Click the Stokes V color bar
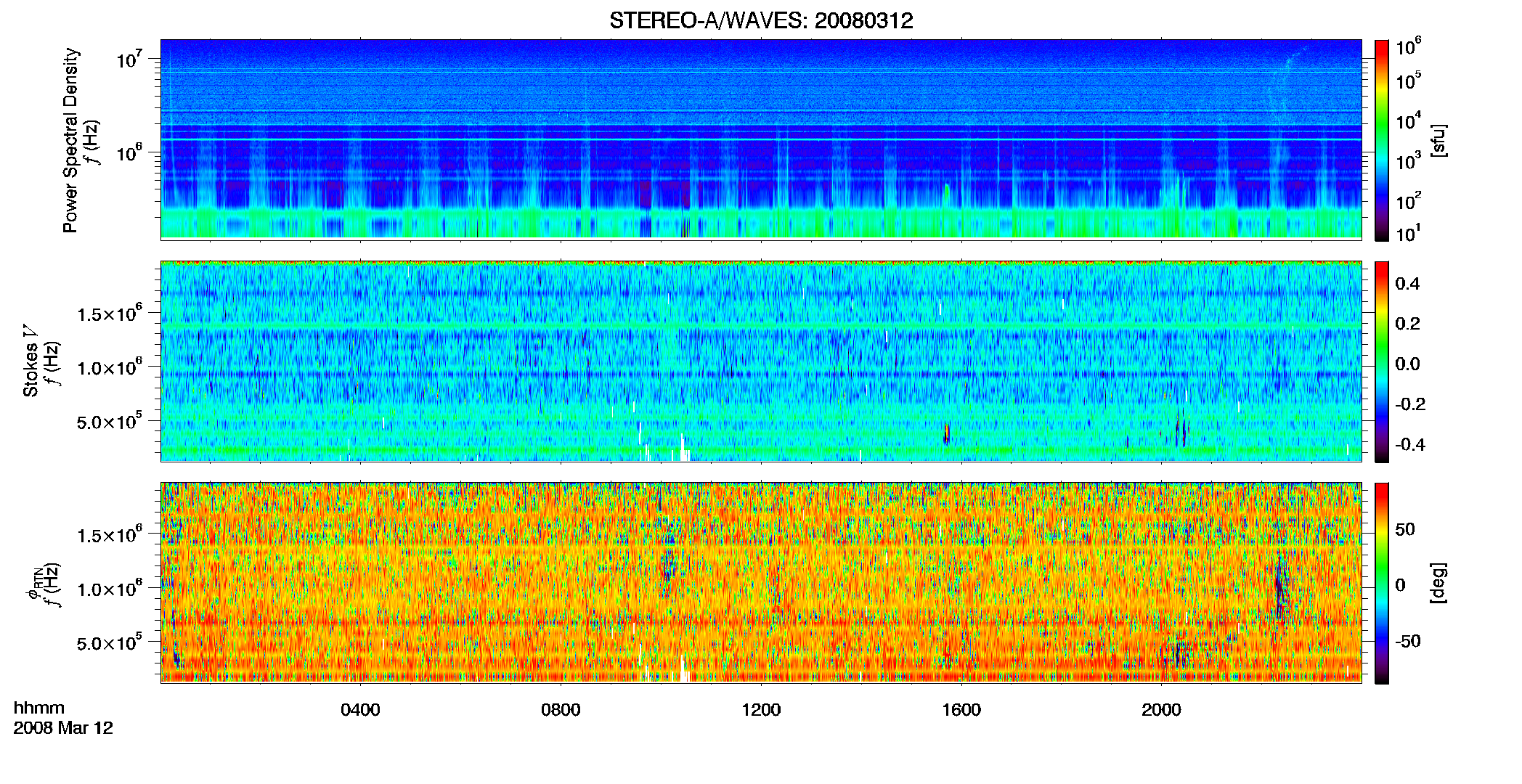 tap(1382, 362)
